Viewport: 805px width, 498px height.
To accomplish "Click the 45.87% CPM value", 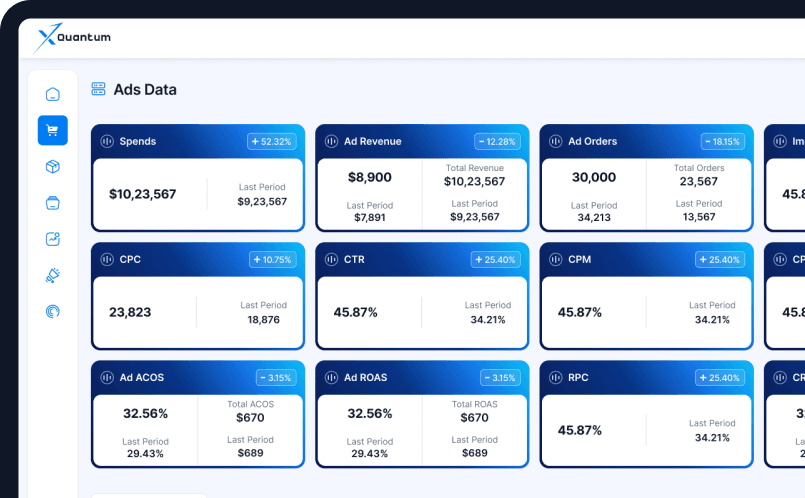I will 580,312.
